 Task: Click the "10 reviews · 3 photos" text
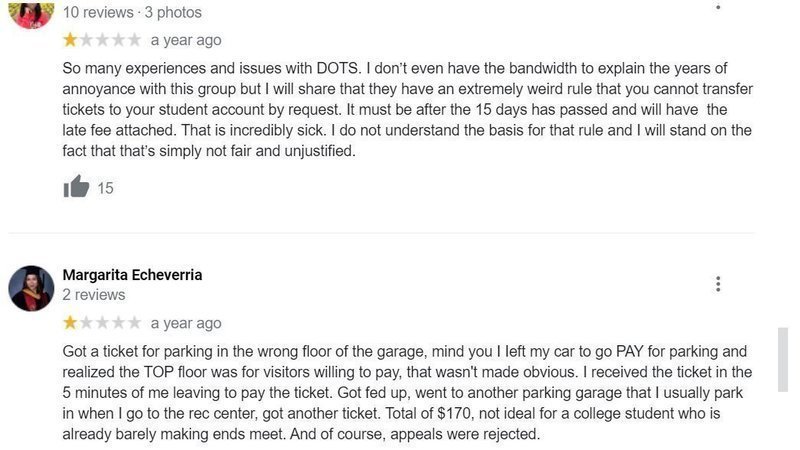click(x=132, y=13)
